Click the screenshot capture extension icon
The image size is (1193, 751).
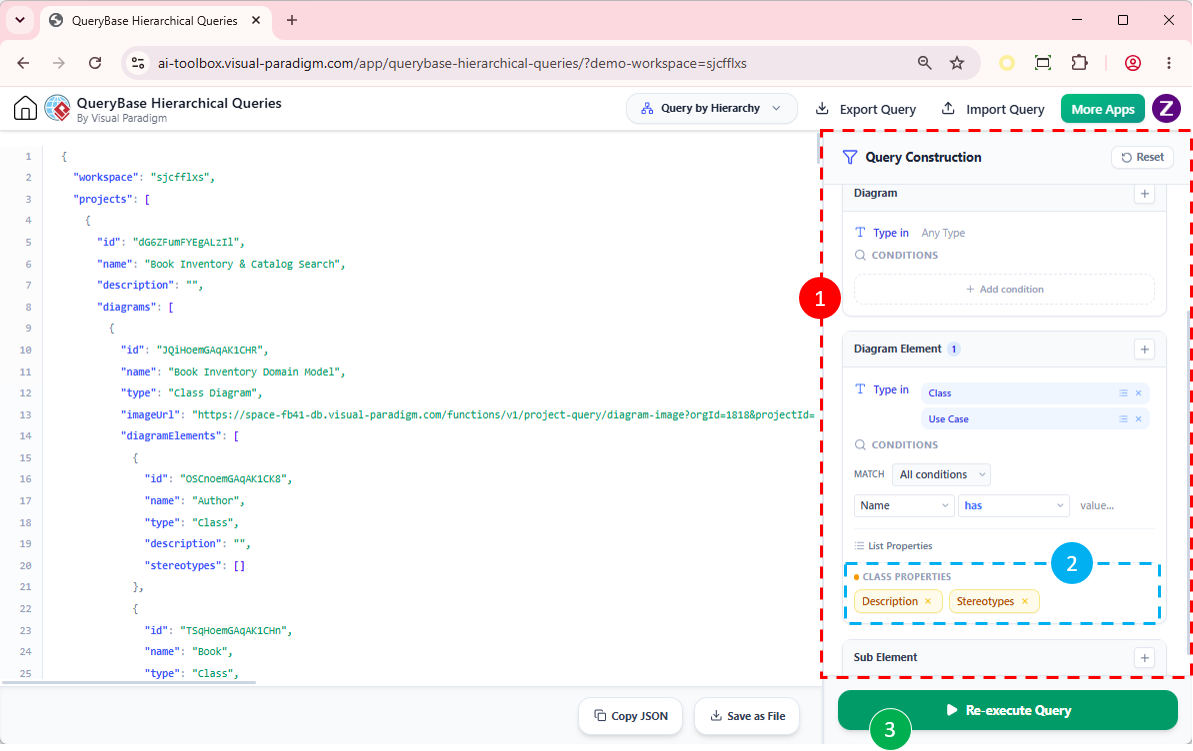pyautogui.click(x=1043, y=63)
